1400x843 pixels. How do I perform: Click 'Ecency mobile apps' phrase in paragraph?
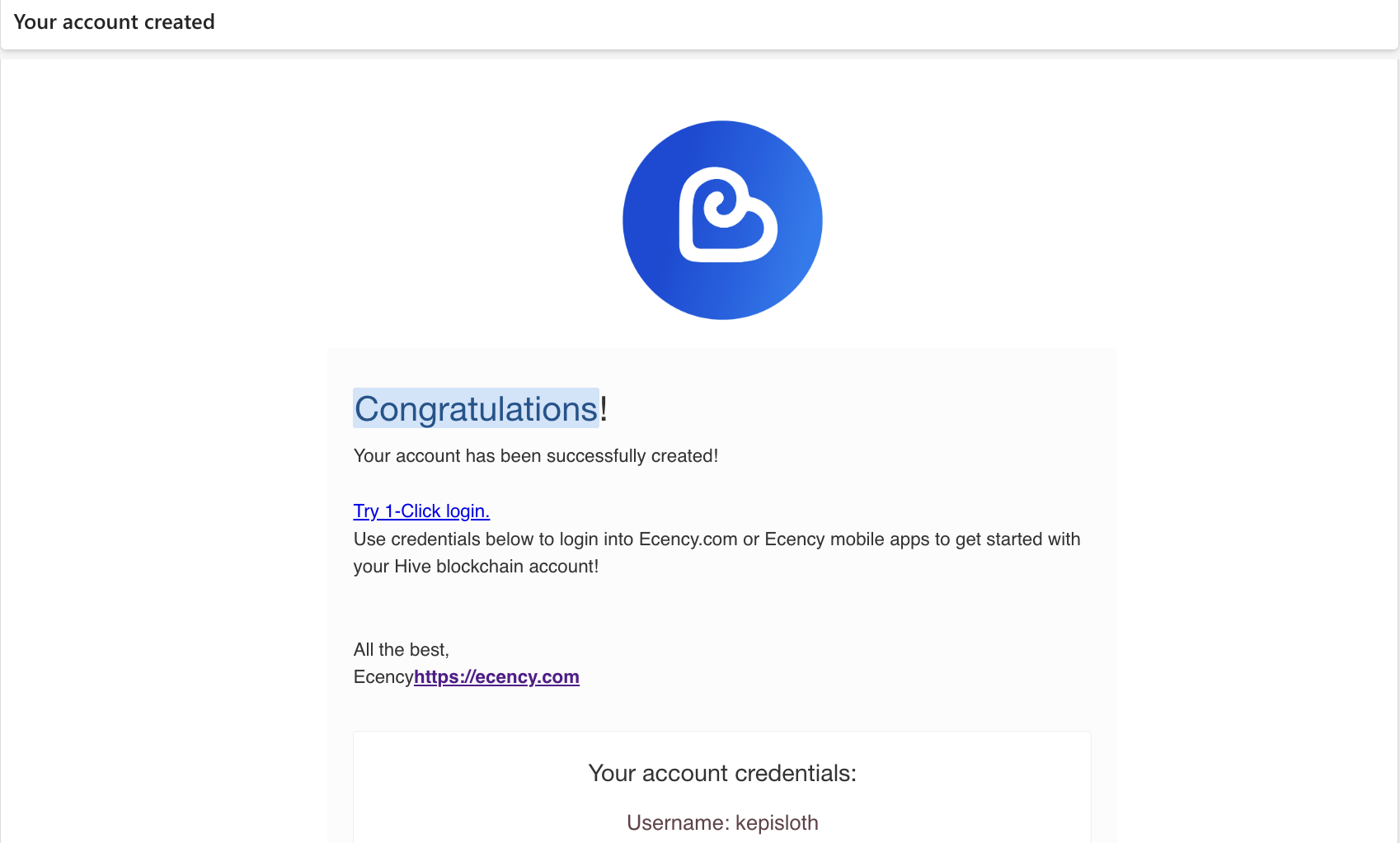[847, 539]
